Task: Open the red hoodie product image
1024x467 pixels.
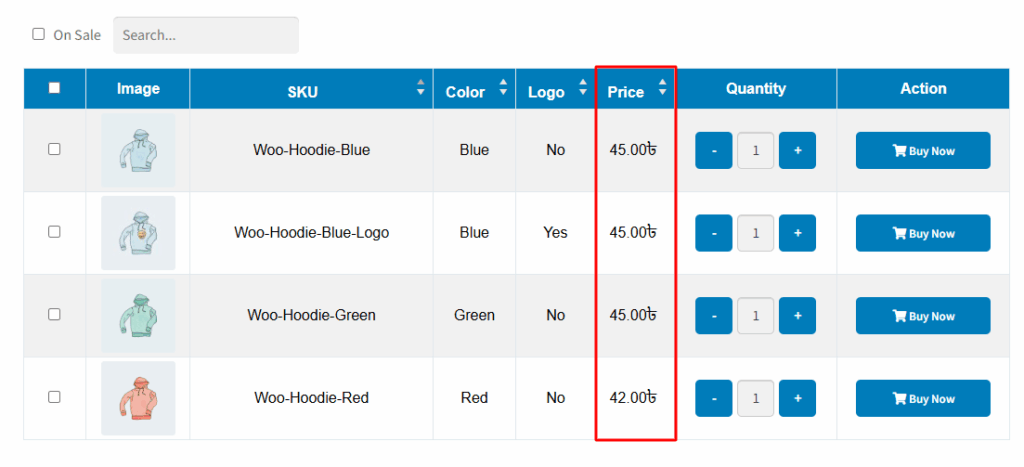Action: point(138,398)
